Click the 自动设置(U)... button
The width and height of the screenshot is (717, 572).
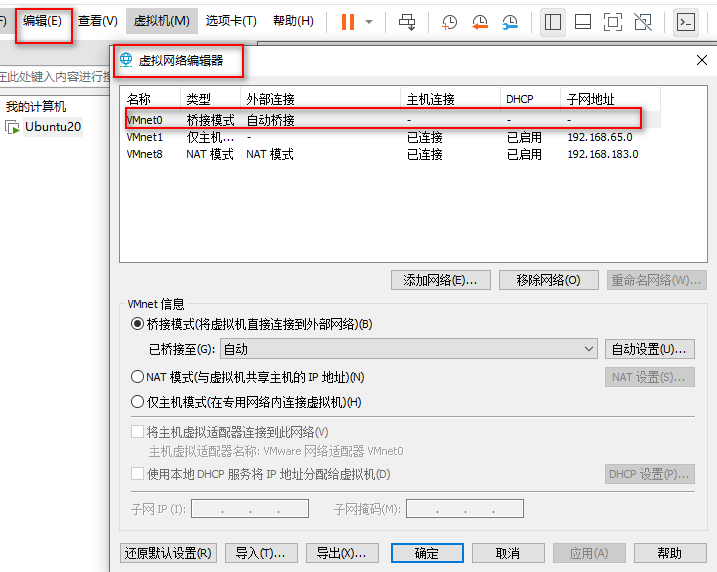(649, 349)
